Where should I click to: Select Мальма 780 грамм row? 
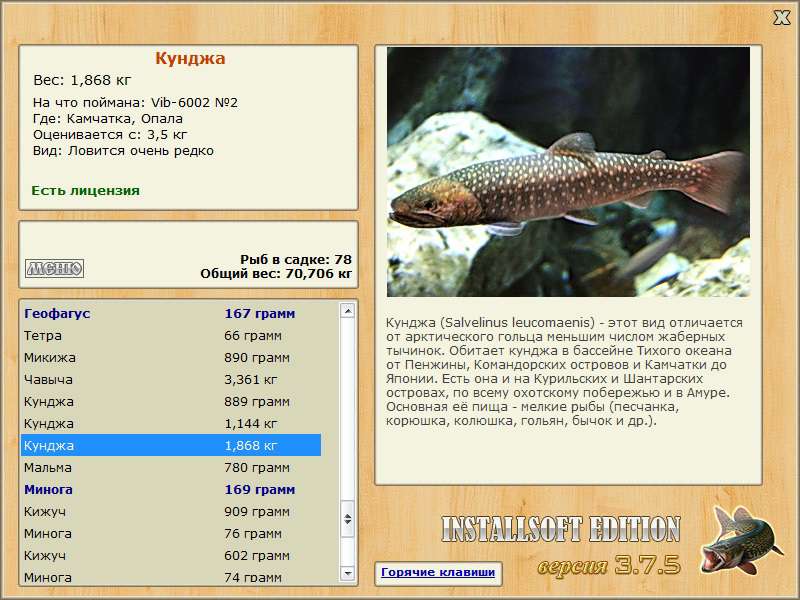tap(171, 467)
